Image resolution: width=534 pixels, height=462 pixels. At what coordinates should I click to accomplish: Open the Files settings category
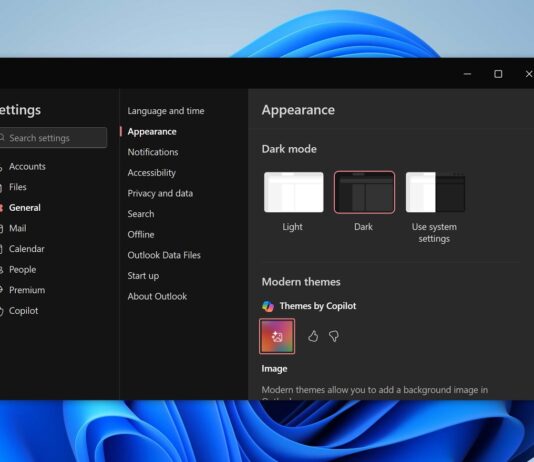tap(18, 187)
